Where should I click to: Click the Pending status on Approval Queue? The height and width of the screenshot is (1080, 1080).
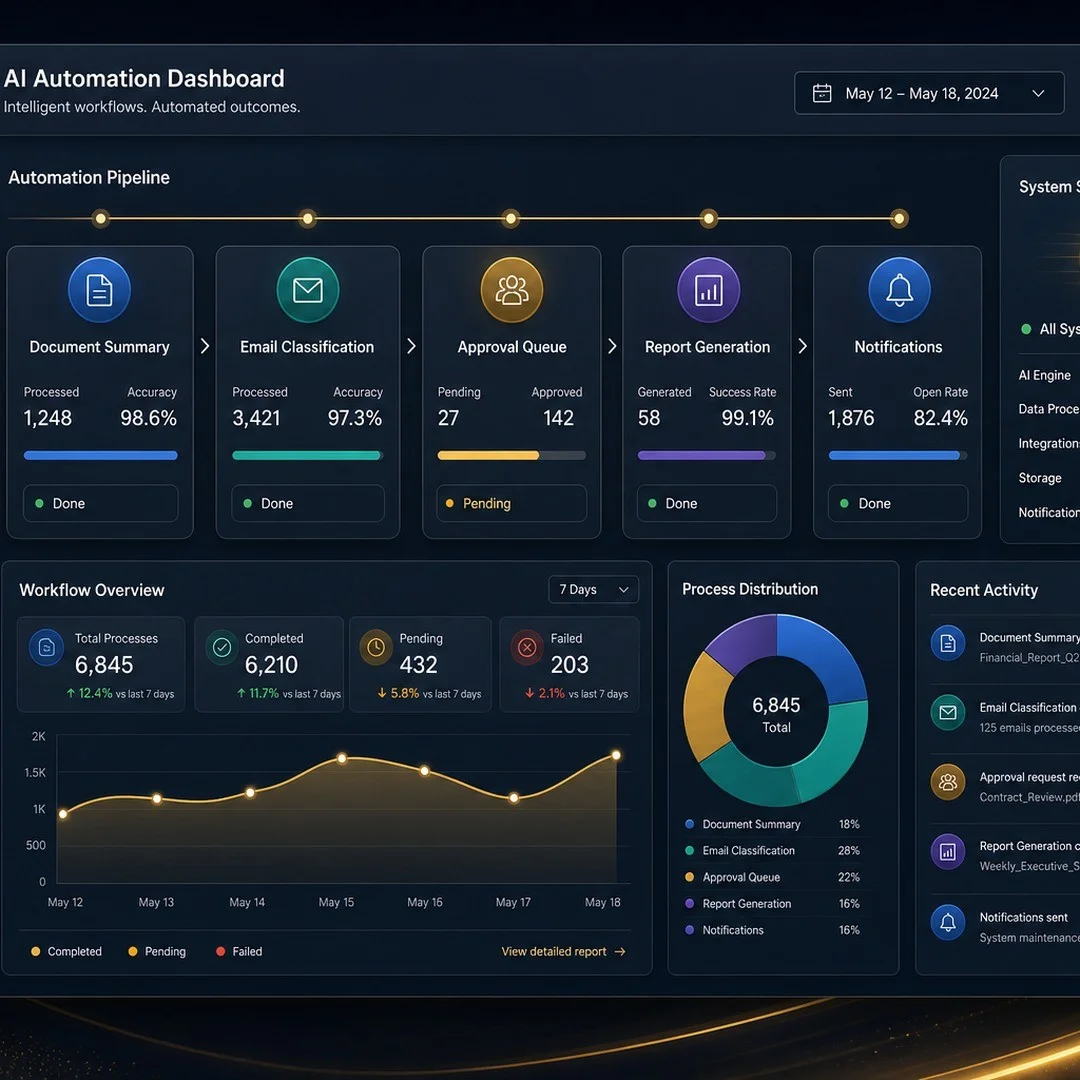511,503
